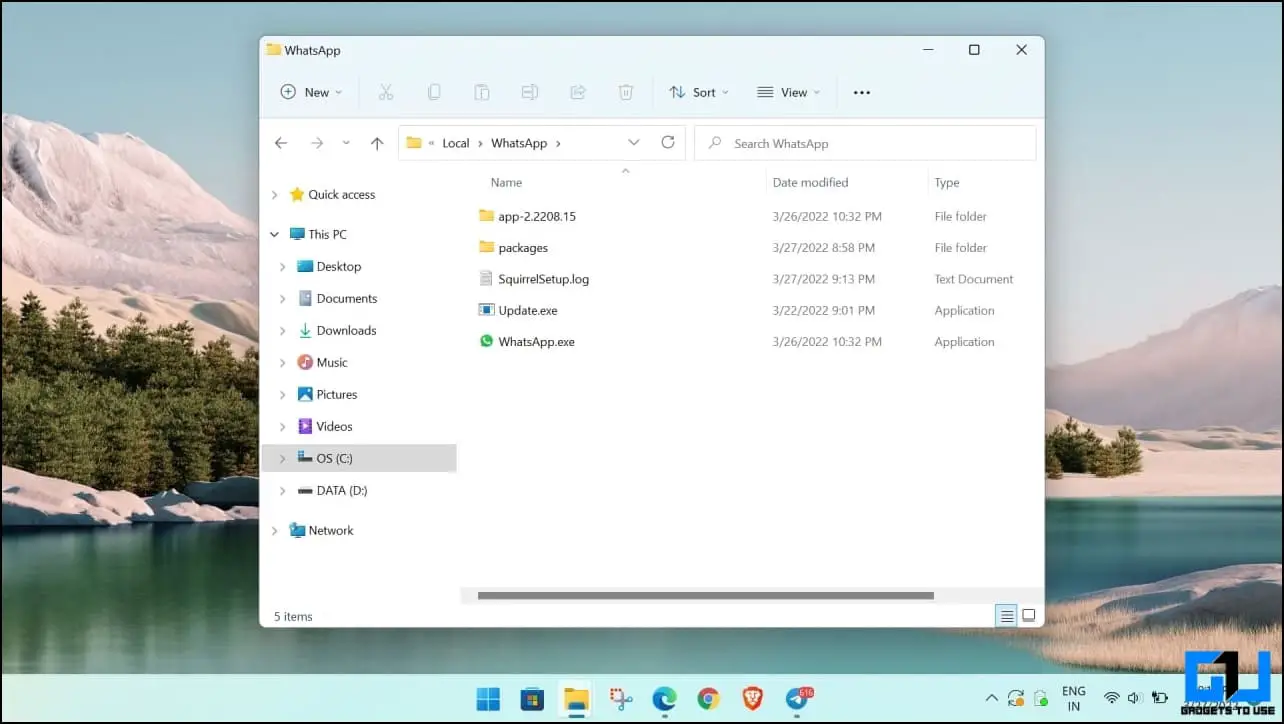Click the Share icon in toolbar
The height and width of the screenshot is (724, 1284).
pyautogui.click(x=578, y=92)
